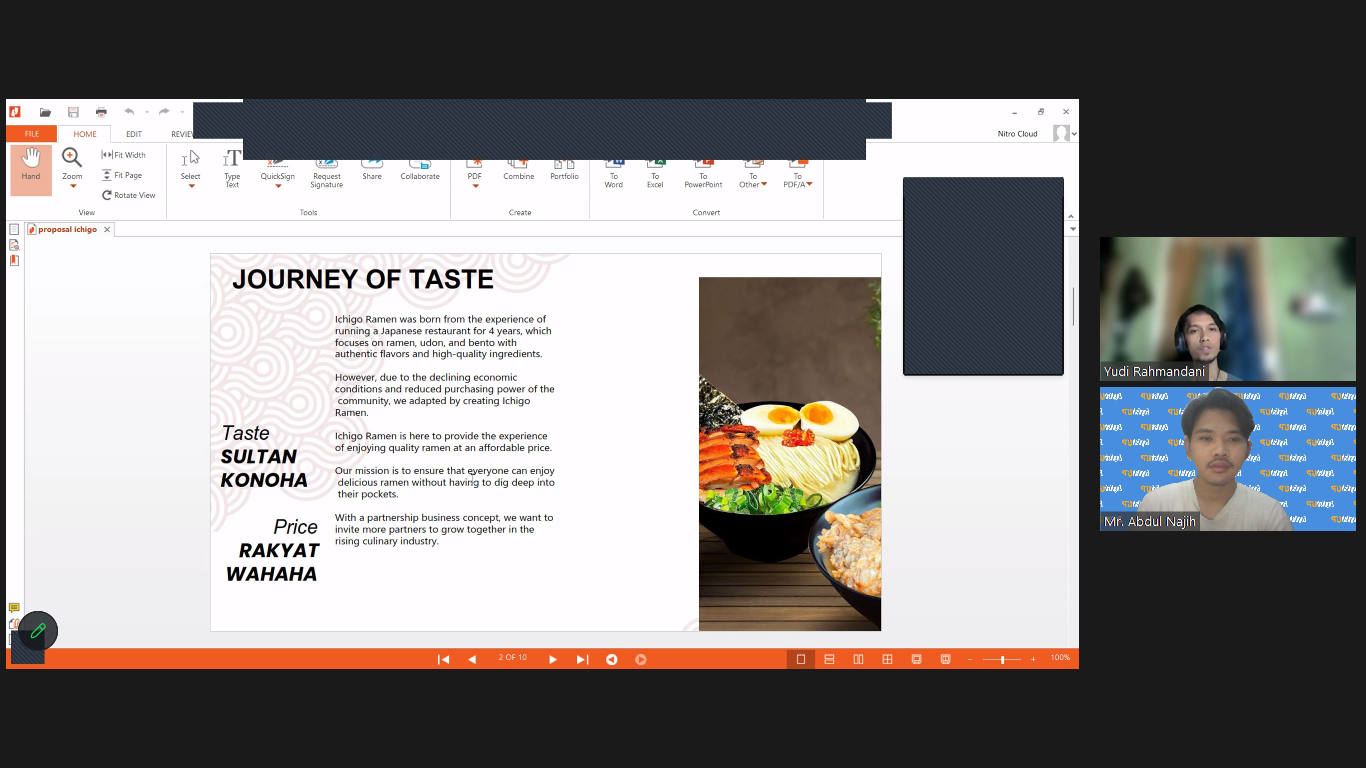Switch to the EDIT ribbon tab
Screen dimensions: 1366x768
[134, 134]
